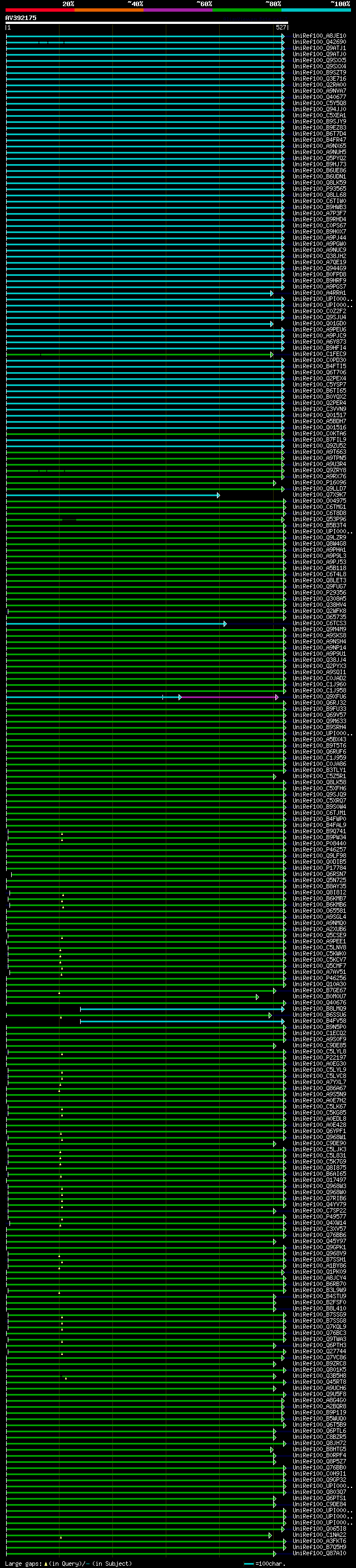Click the purple alignment segment for Q9XFU6
Image resolution: width=356 pixels, height=1568 pixels.
[x=229, y=697]
